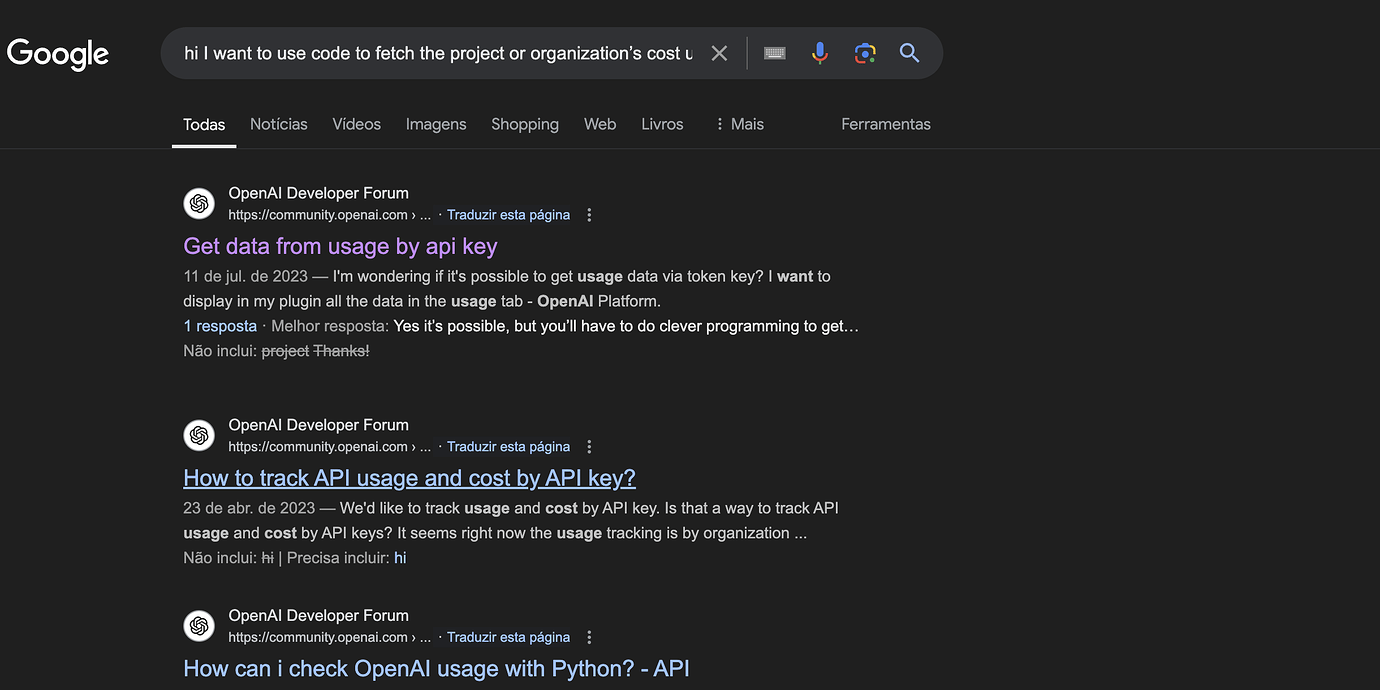Open Google Lens image search
Viewport: 1380px width, 690px height.
point(864,52)
